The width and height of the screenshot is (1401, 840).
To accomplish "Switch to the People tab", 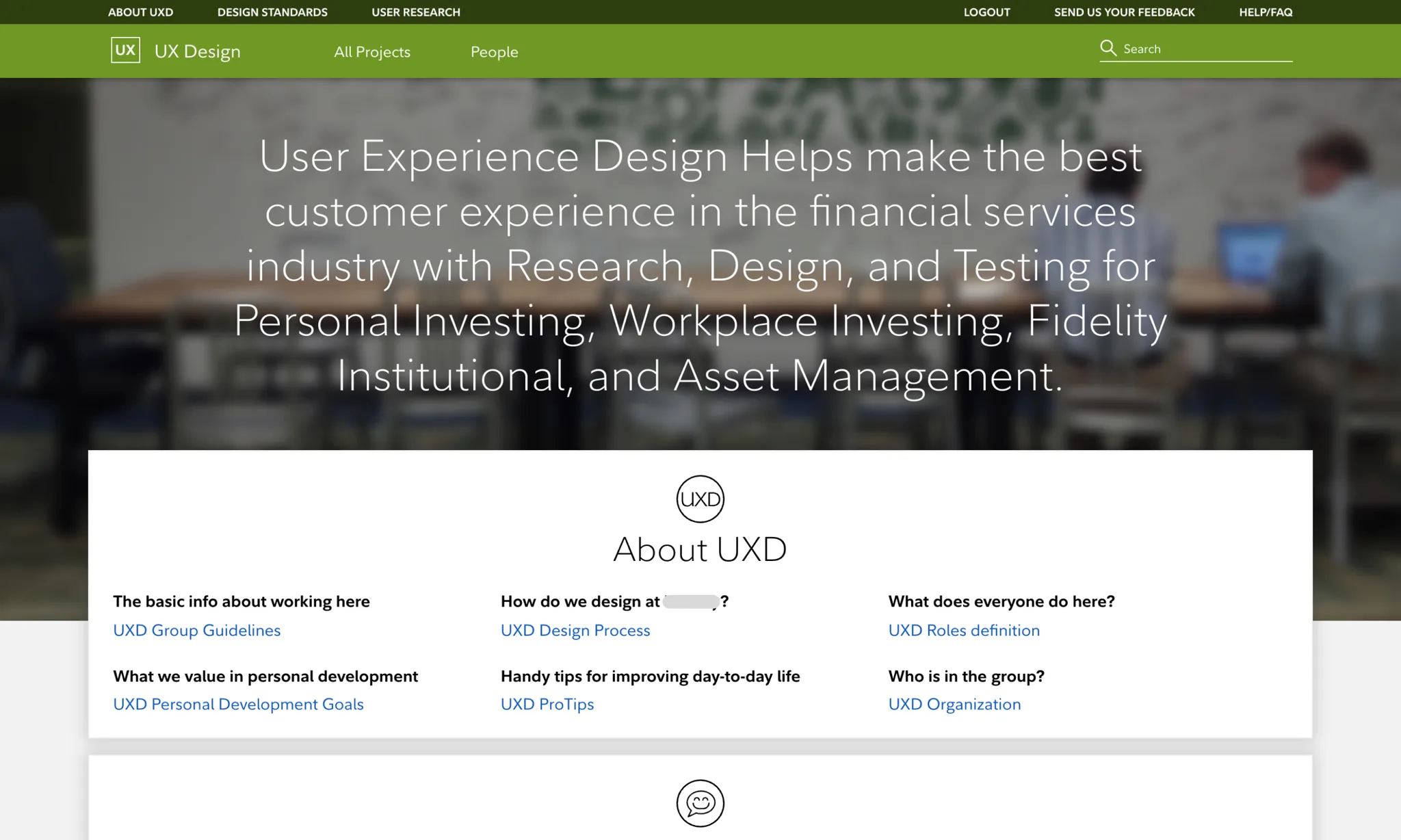I will (x=494, y=51).
